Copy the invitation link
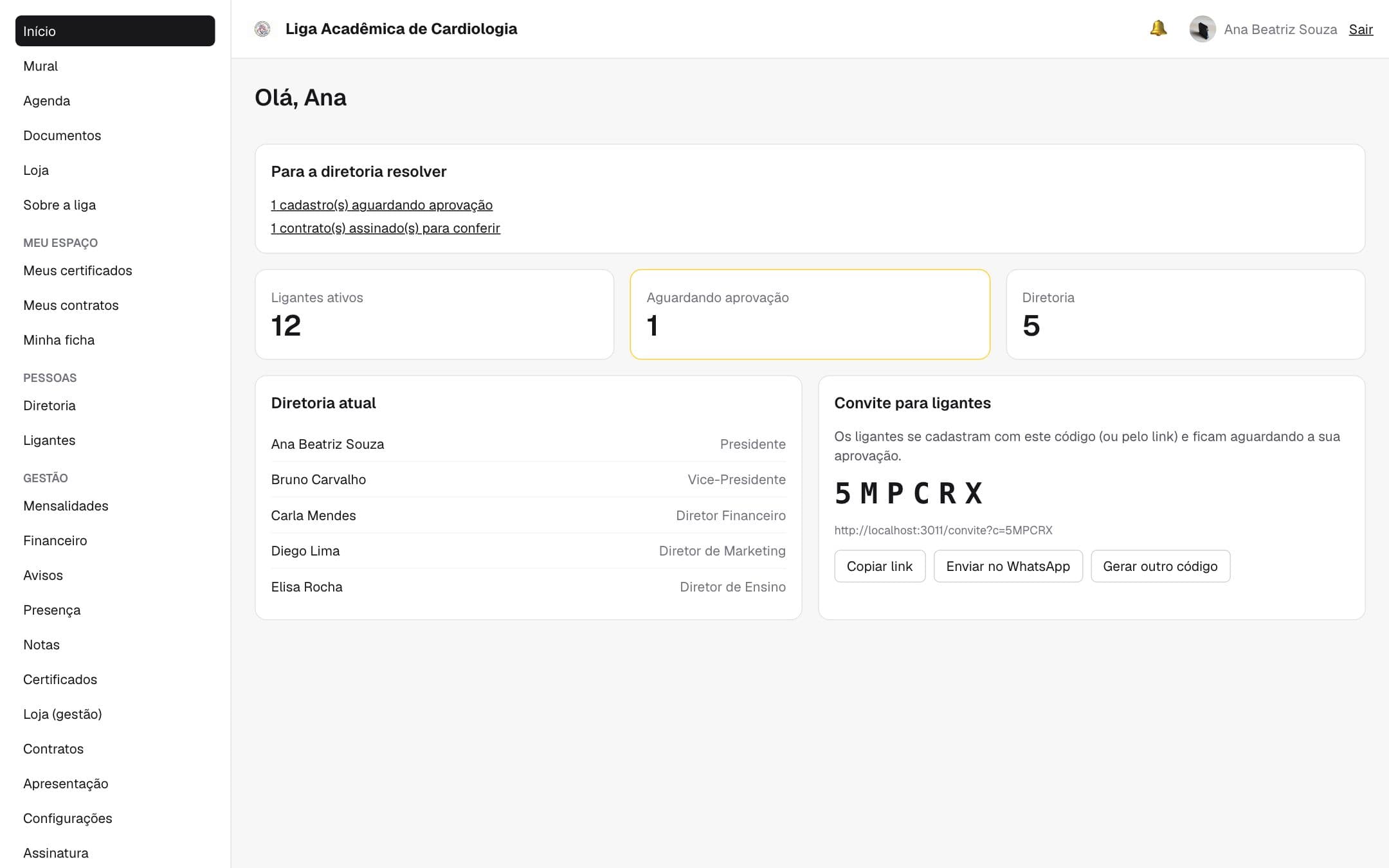This screenshot has height=868, width=1389. pyautogui.click(x=880, y=566)
